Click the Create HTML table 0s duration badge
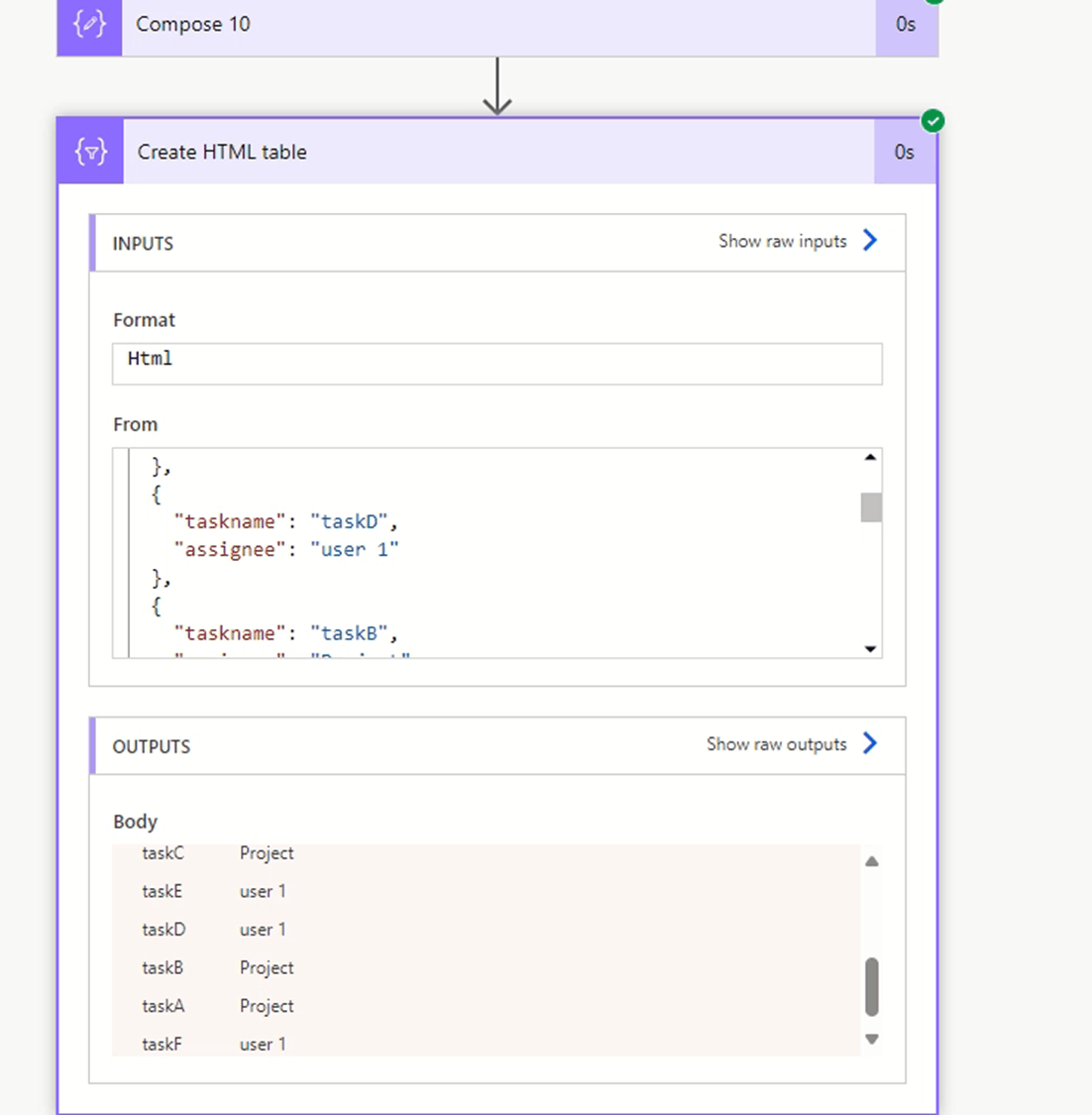This screenshot has width=1092, height=1115. 905,152
